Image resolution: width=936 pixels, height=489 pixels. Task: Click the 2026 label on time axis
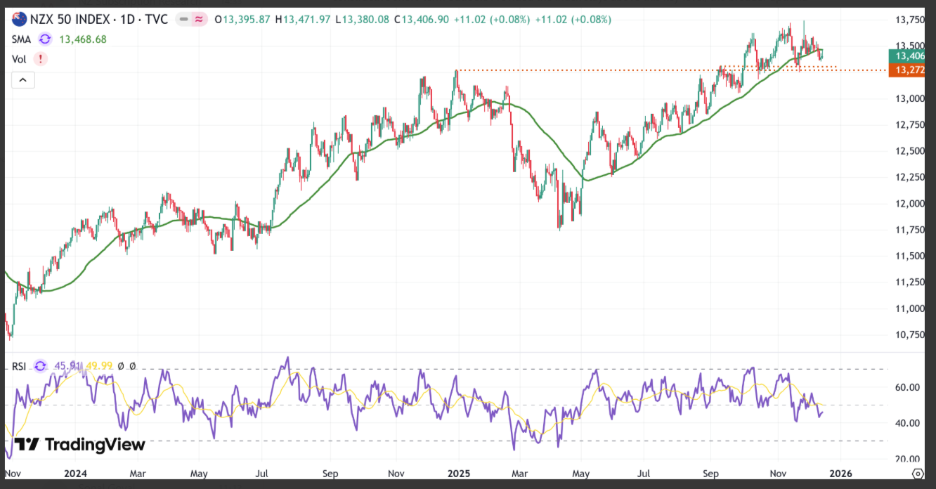pos(840,473)
